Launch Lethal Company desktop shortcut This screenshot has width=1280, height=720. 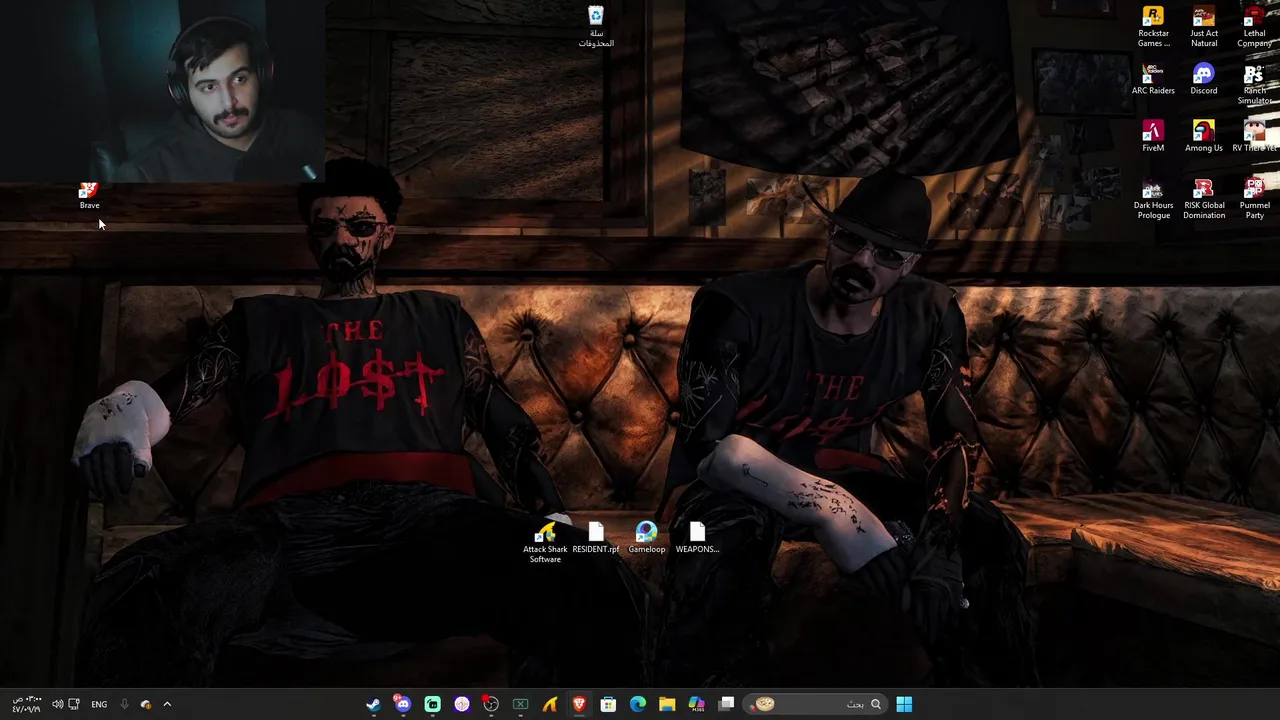coord(1254,27)
